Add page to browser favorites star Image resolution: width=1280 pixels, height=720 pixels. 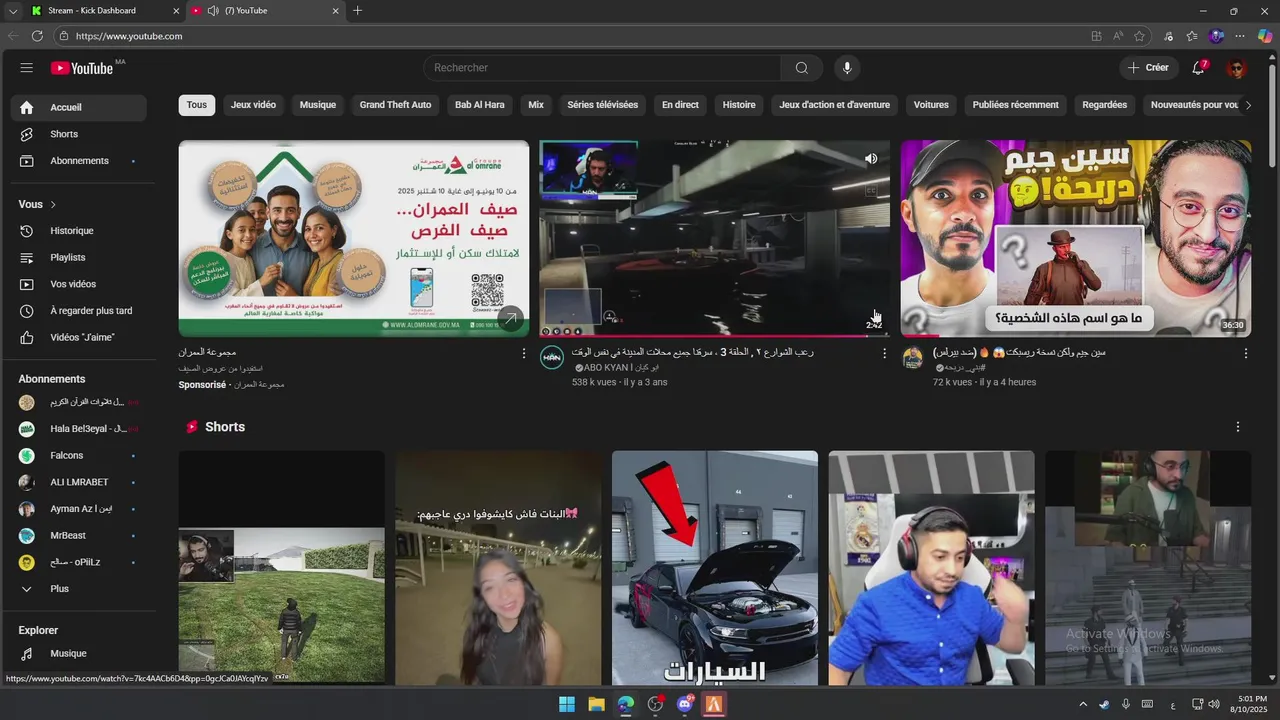coord(1139,36)
